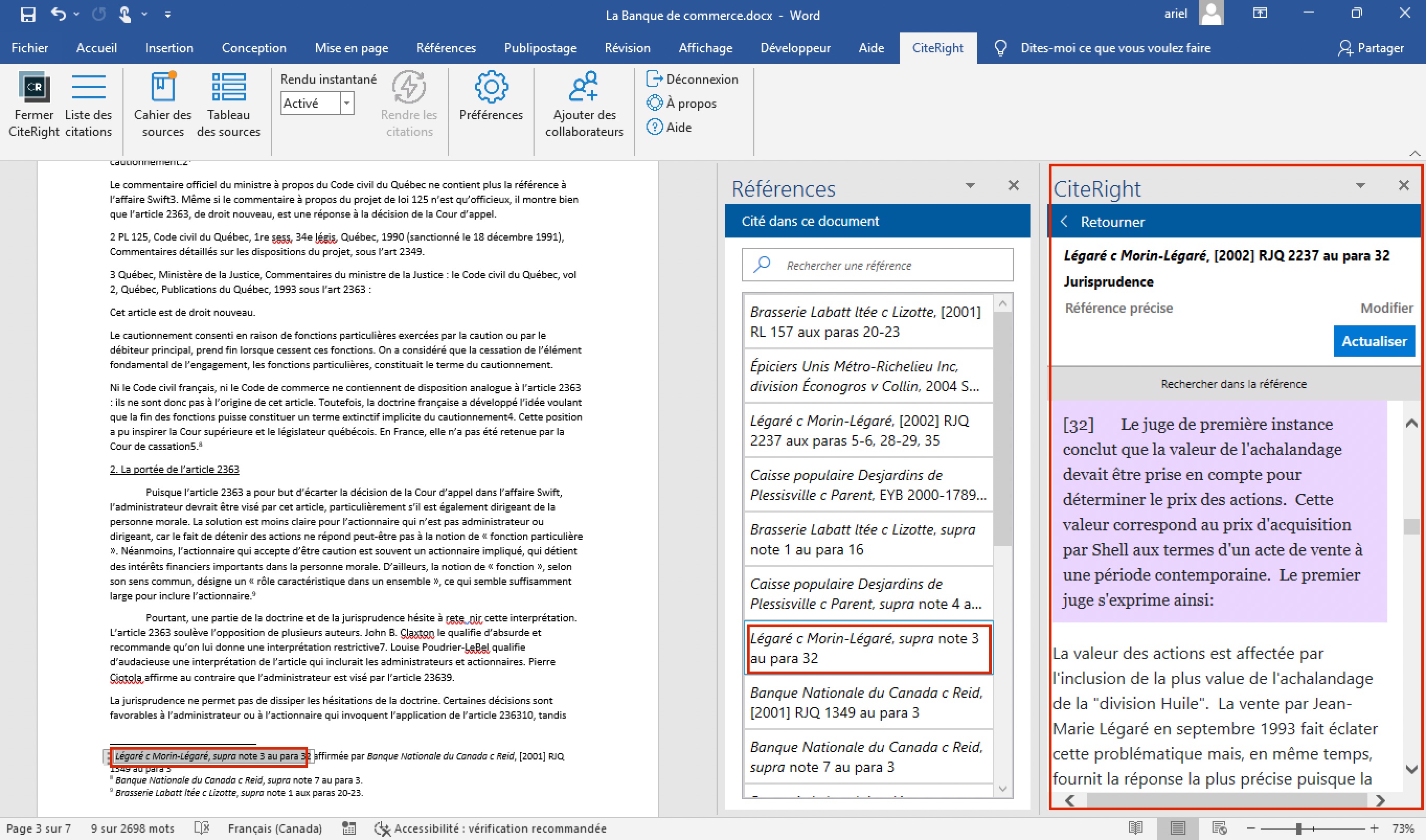
Task: Click the Actualiser button
Action: [1374, 342]
